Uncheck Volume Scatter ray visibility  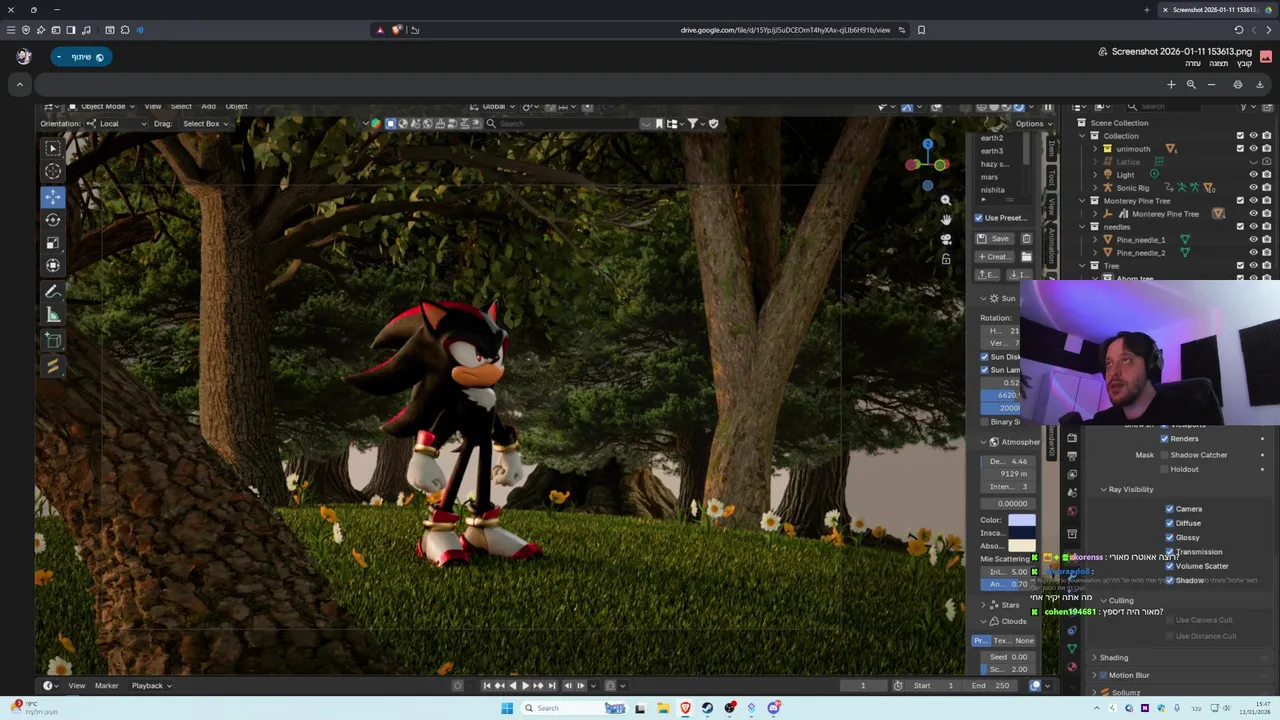[x=1169, y=566]
